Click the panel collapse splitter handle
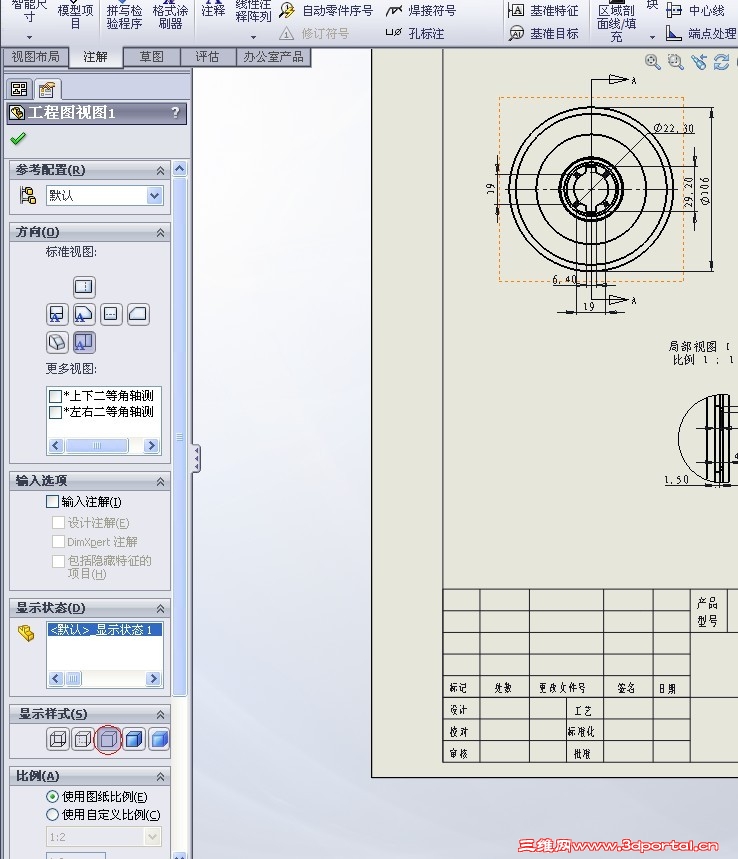Viewport: 738px width, 859px height. point(196,459)
